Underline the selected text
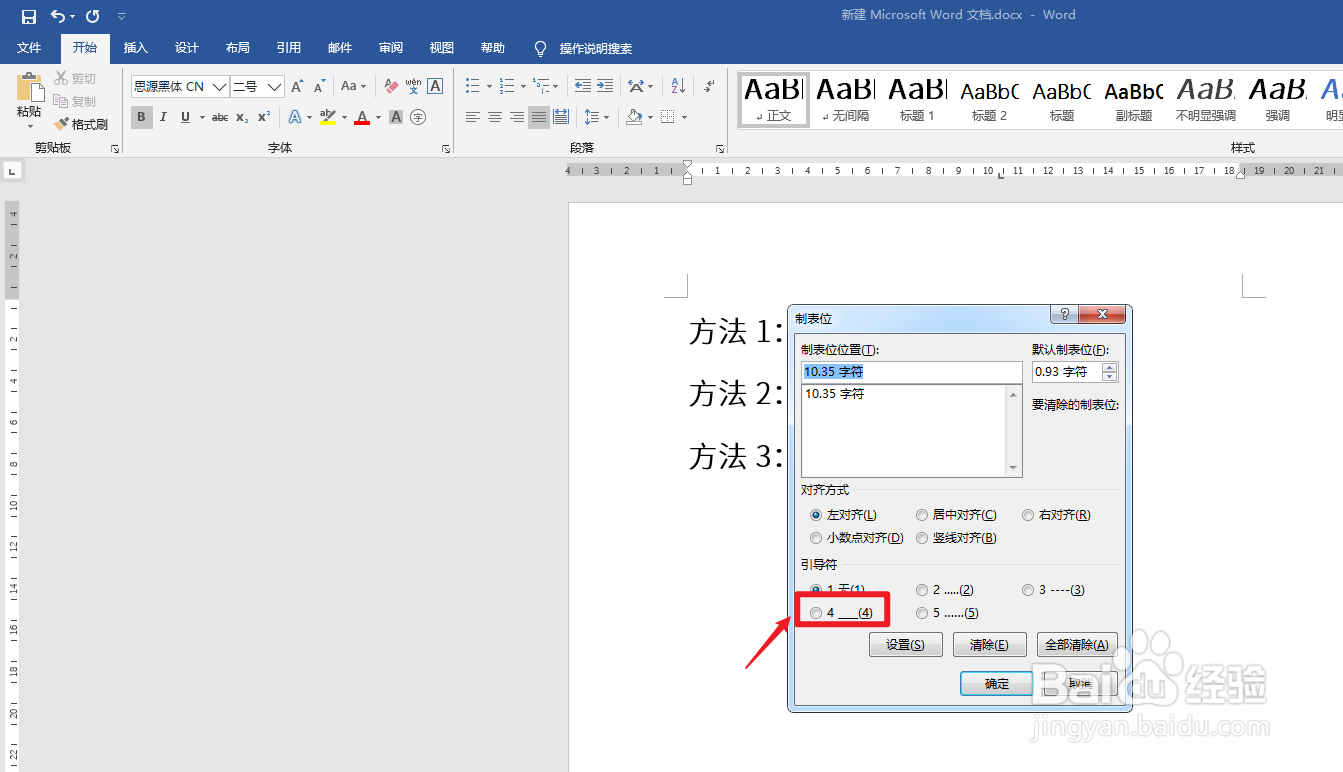The image size is (1343, 772). 185,117
